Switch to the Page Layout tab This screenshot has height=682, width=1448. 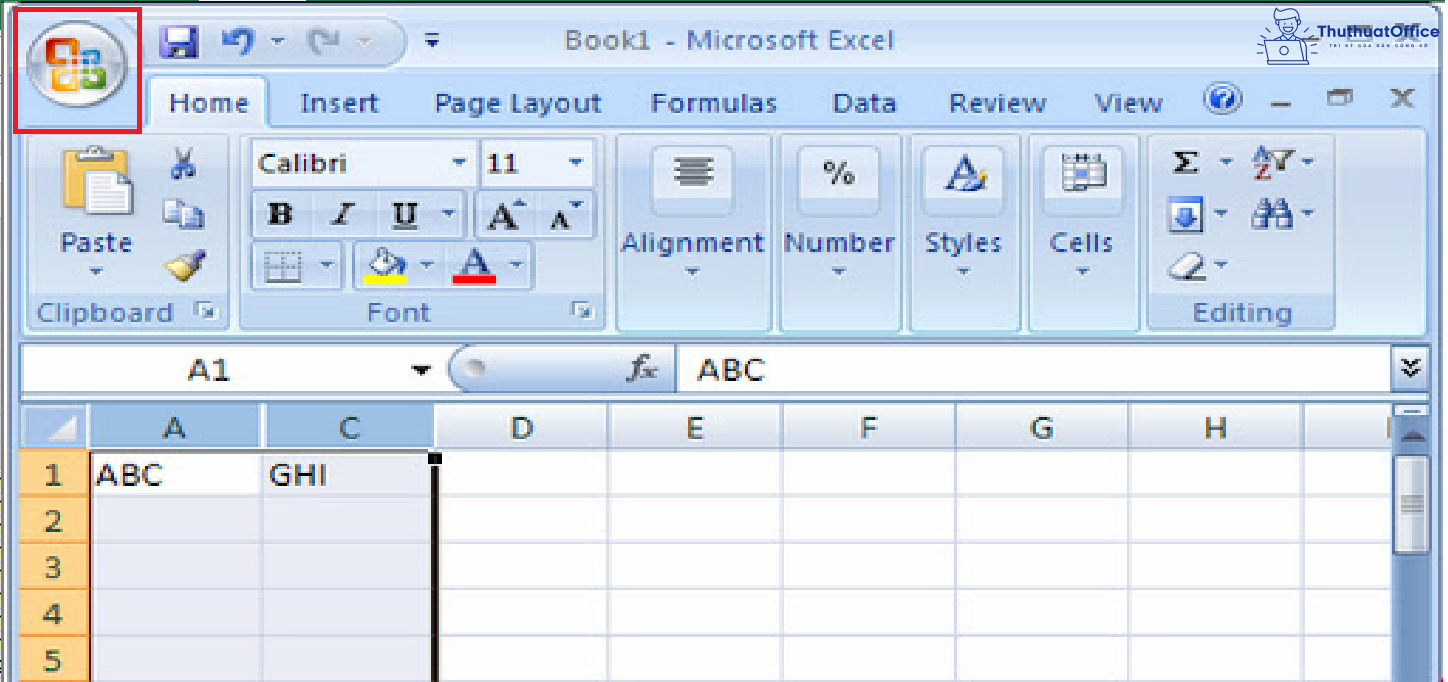517,101
